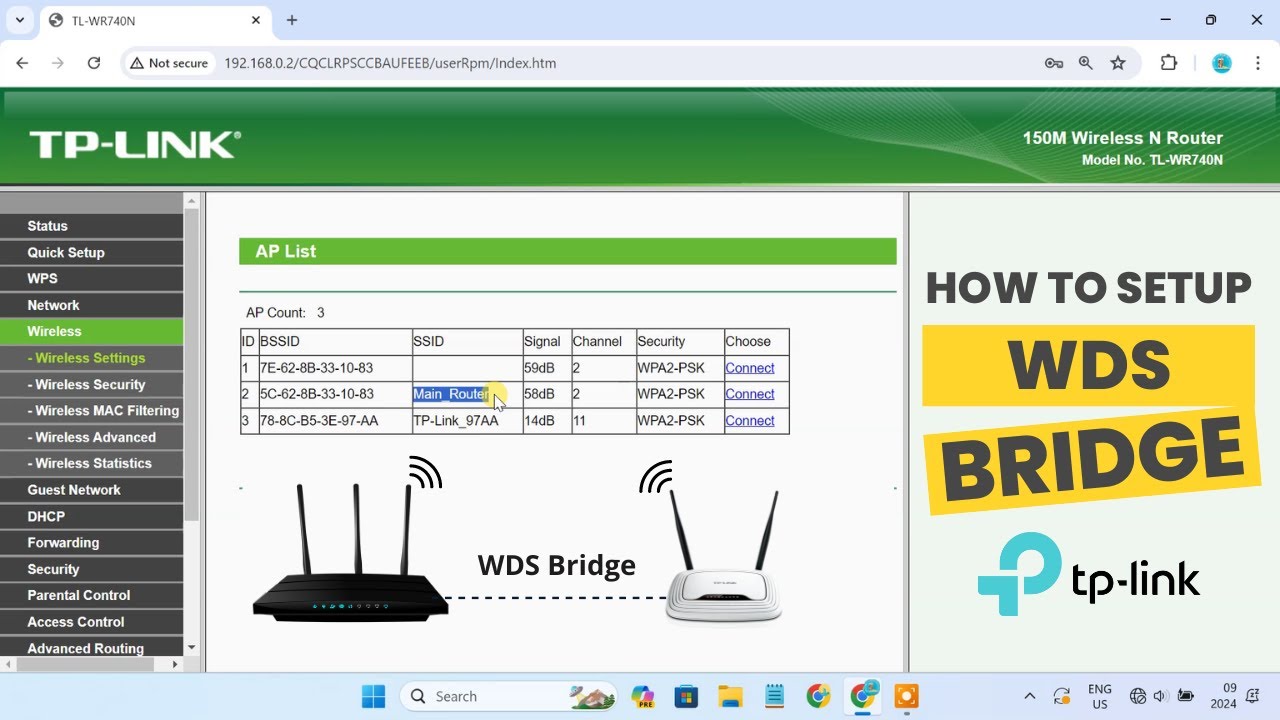Viewport: 1280px width, 720px height.
Task: Connect to the Main_Router network
Action: [750, 394]
